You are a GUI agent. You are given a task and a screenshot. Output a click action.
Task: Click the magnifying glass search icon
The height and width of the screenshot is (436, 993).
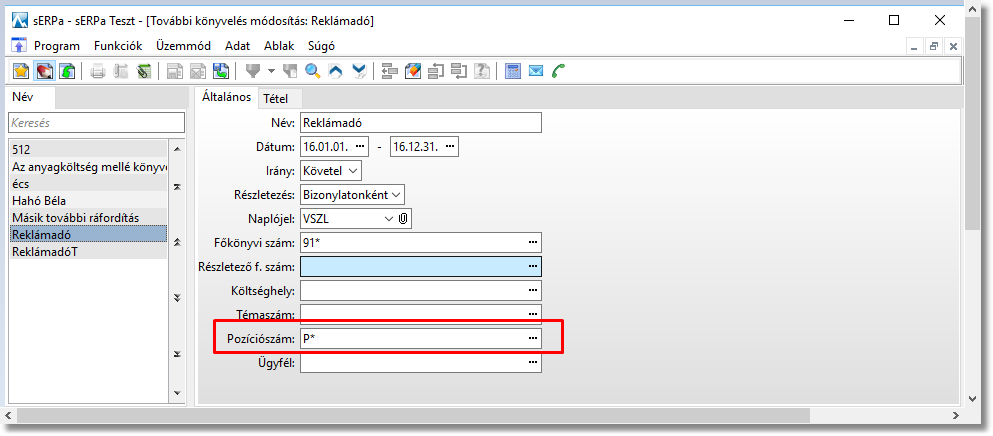click(312, 71)
